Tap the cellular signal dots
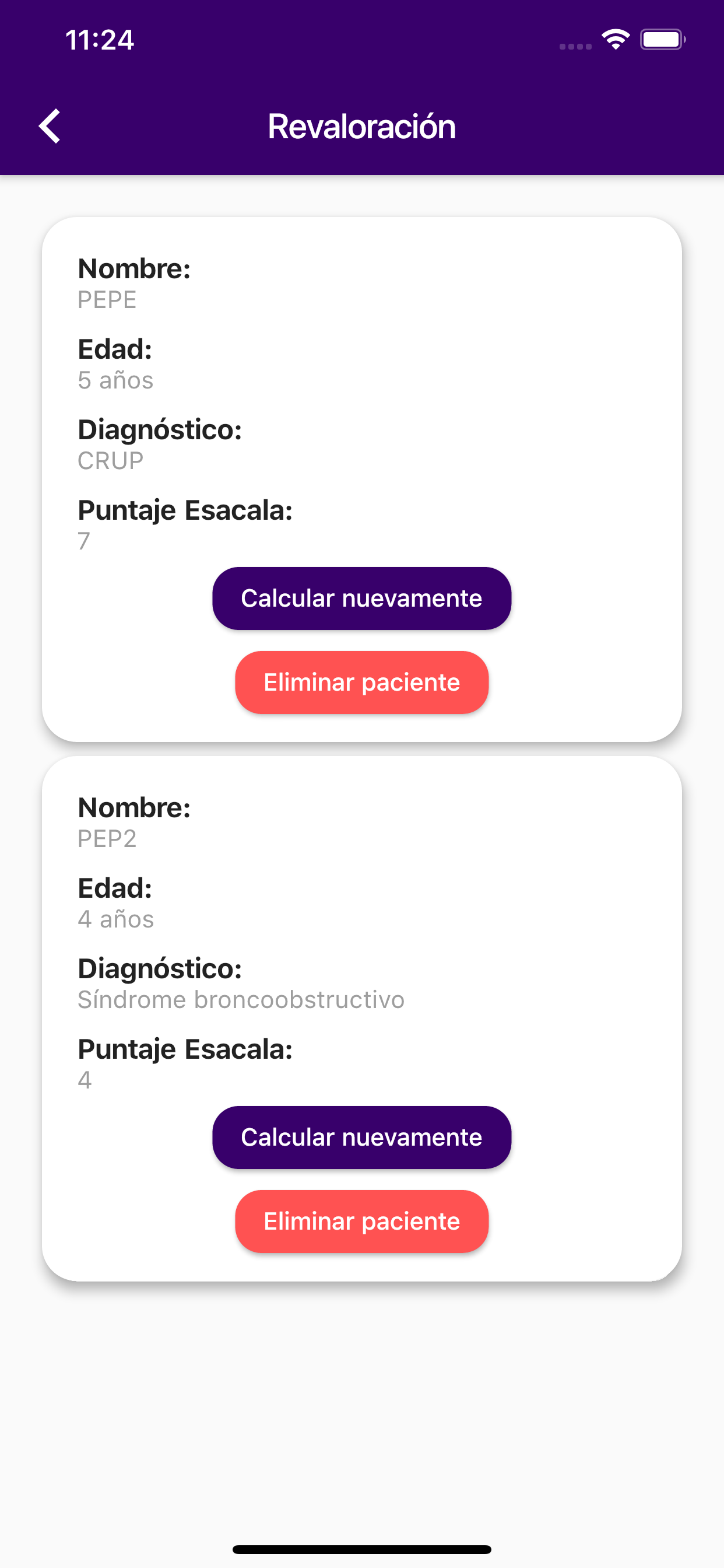Screen dimensions: 724x1568 point(575,46)
